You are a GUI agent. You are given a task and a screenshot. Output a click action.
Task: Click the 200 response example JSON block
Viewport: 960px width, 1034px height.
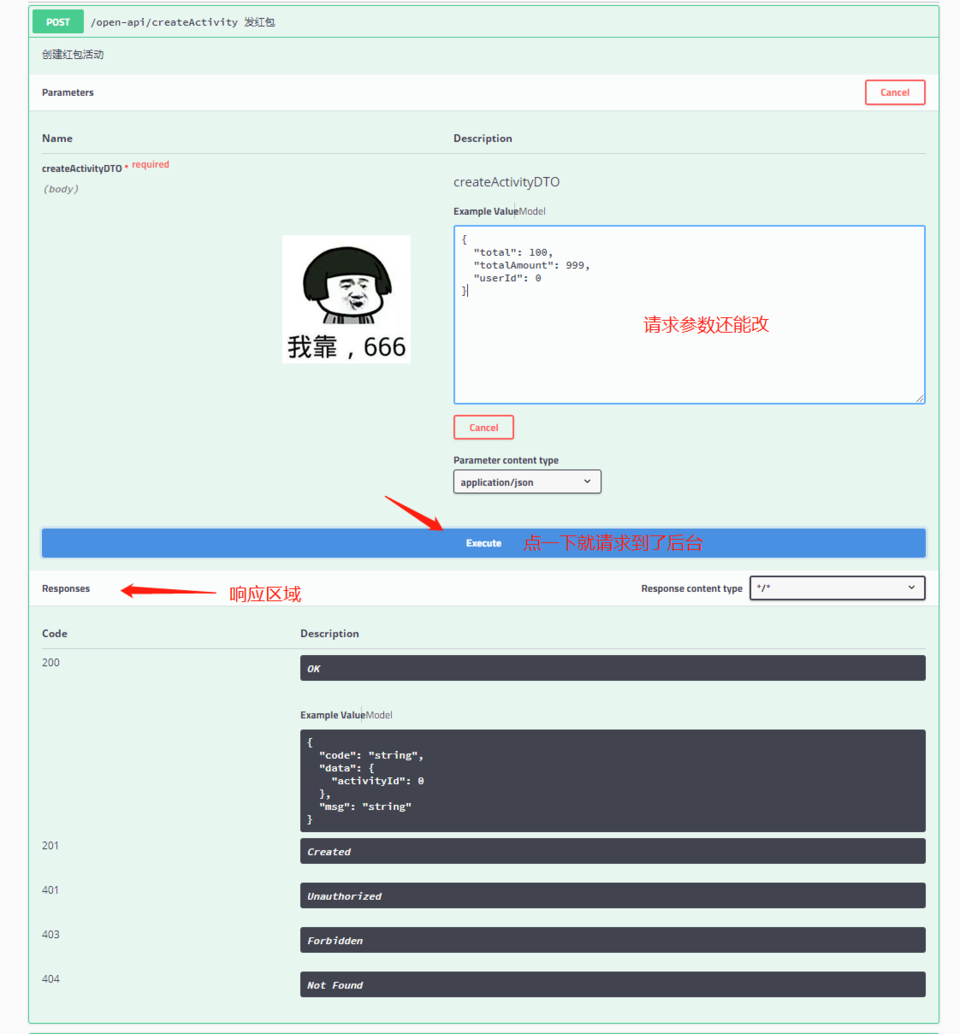[613, 781]
